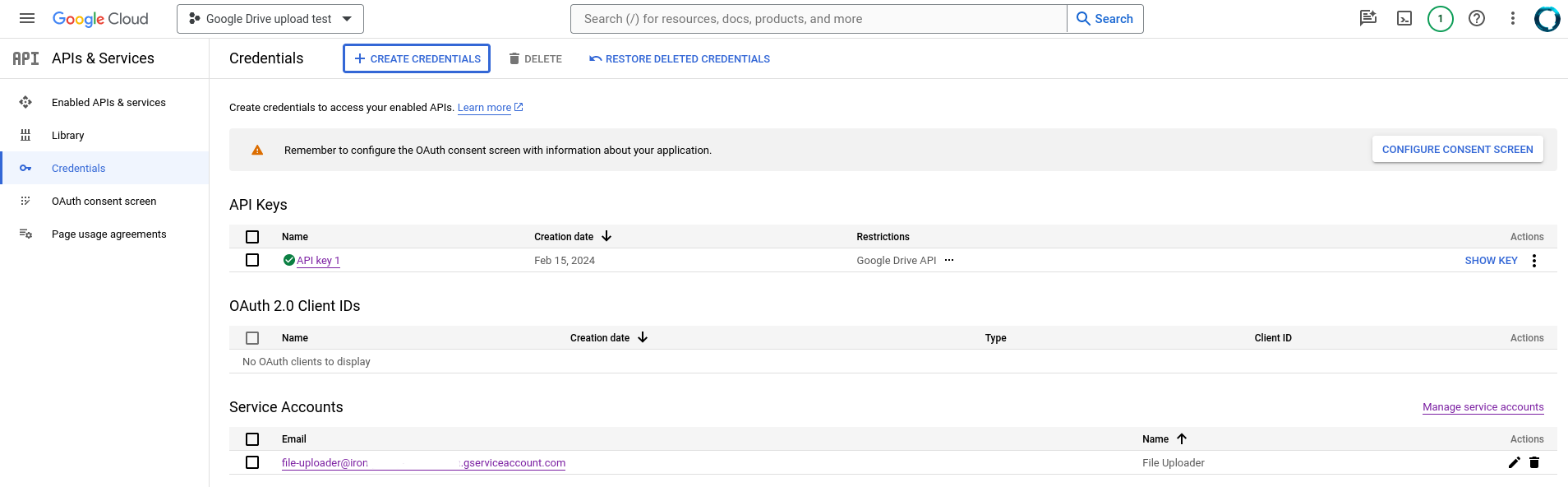The height and width of the screenshot is (487, 1568).
Task: Click the three-dot settings menu in header
Action: pyautogui.click(x=1512, y=18)
